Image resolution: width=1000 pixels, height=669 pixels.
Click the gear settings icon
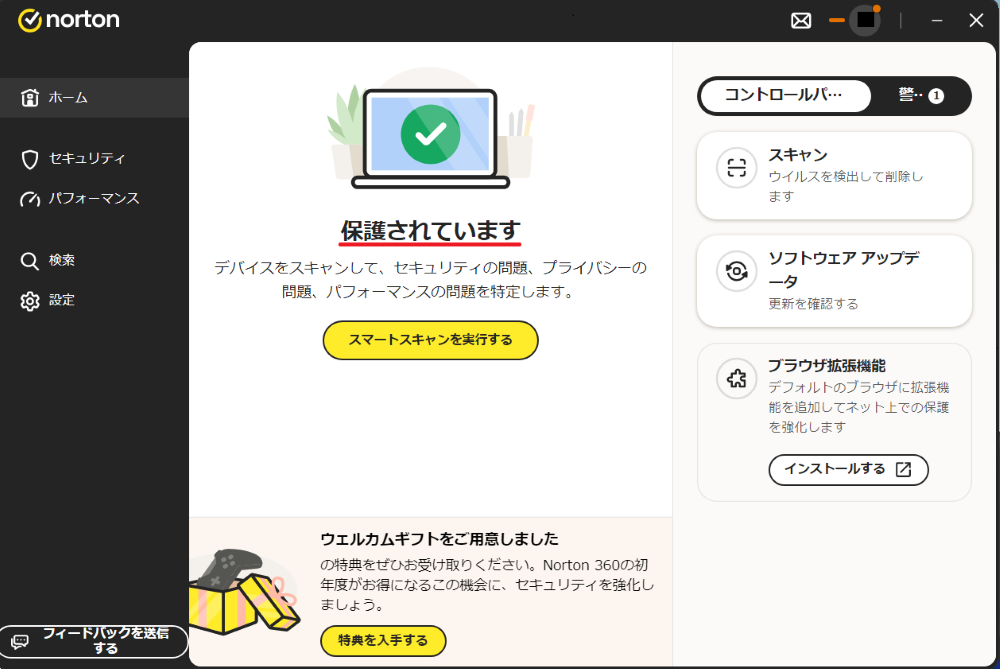click(29, 301)
